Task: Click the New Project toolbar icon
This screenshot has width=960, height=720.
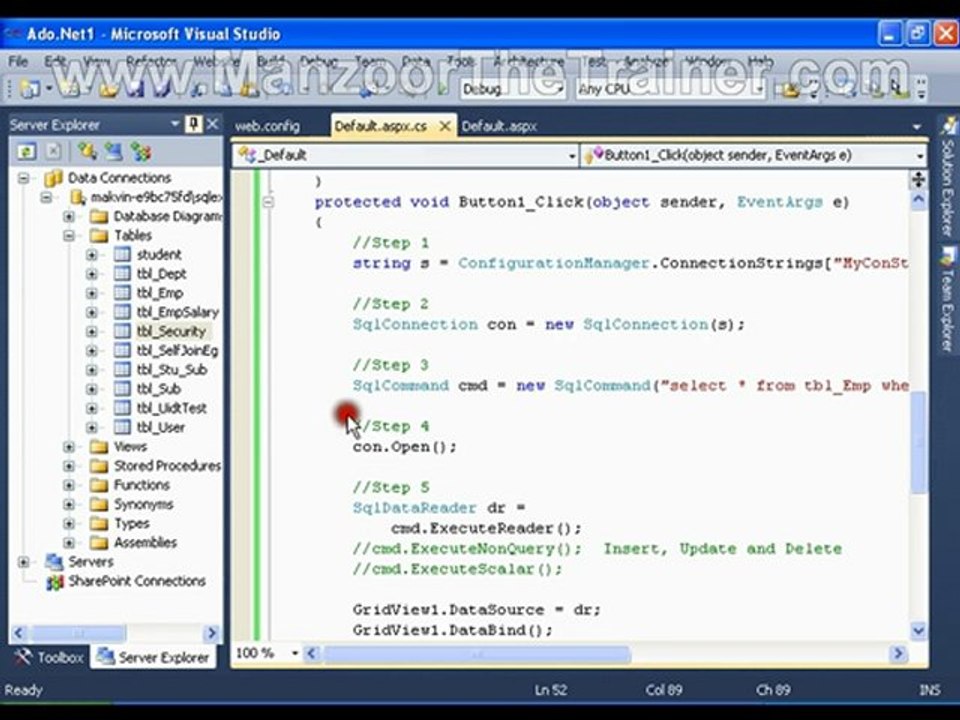Action: tap(29, 89)
